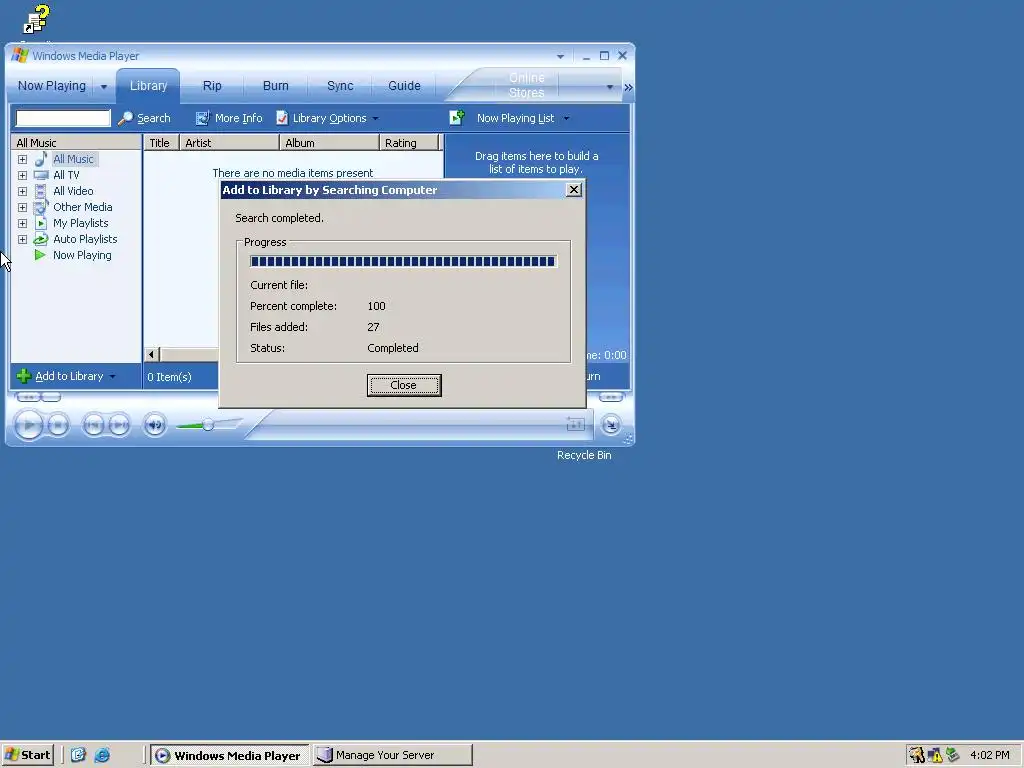This screenshot has height=768, width=1024.
Task: Click the Now Playing List icon
Action: 456,118
